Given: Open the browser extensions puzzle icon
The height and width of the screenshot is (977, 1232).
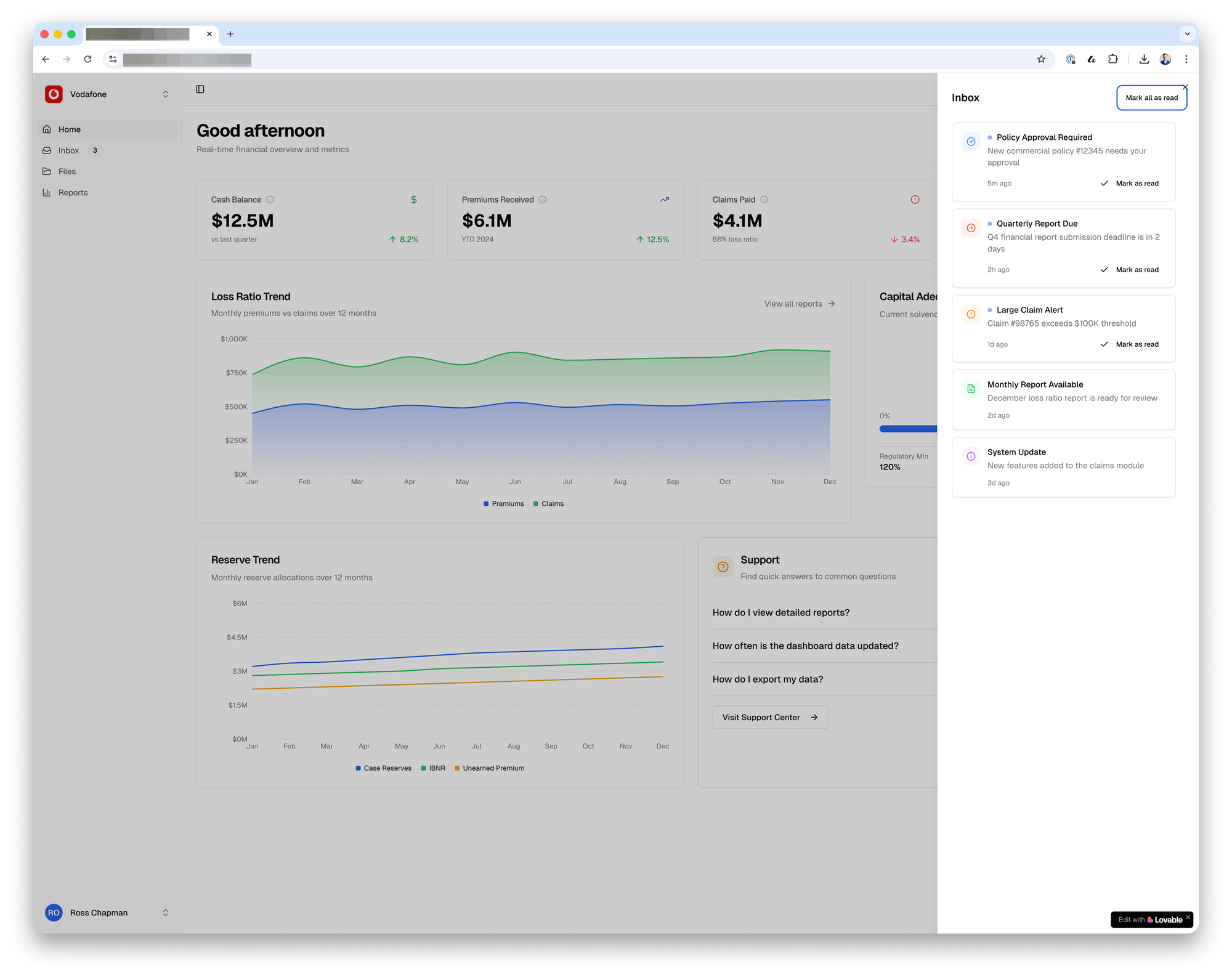Looking at the screenshot, I should (1112, 59).
